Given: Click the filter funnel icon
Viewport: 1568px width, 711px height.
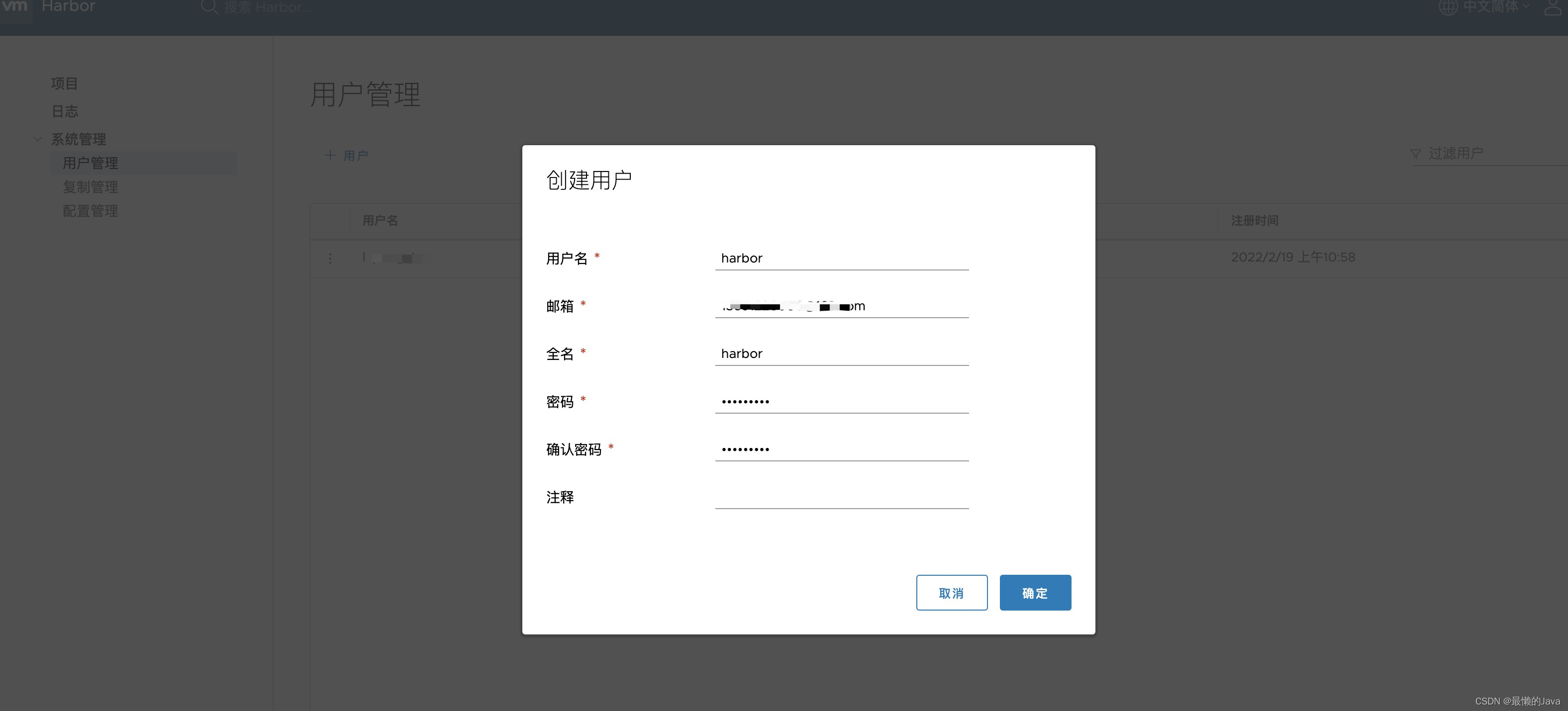Looking at the screenshot, I should coord(1416,154).
